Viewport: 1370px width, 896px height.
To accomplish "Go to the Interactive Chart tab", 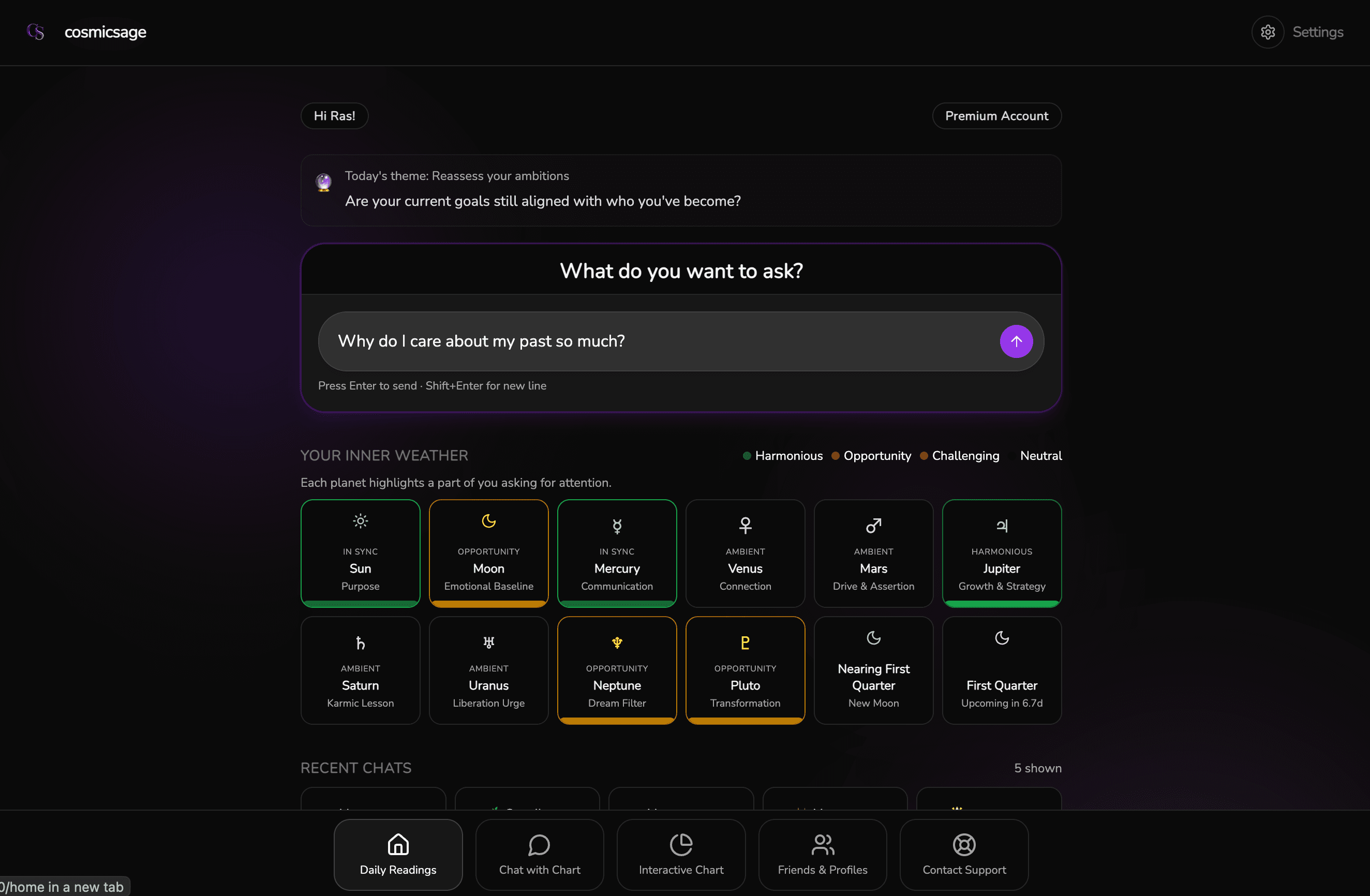I will (x=681, y=855).
